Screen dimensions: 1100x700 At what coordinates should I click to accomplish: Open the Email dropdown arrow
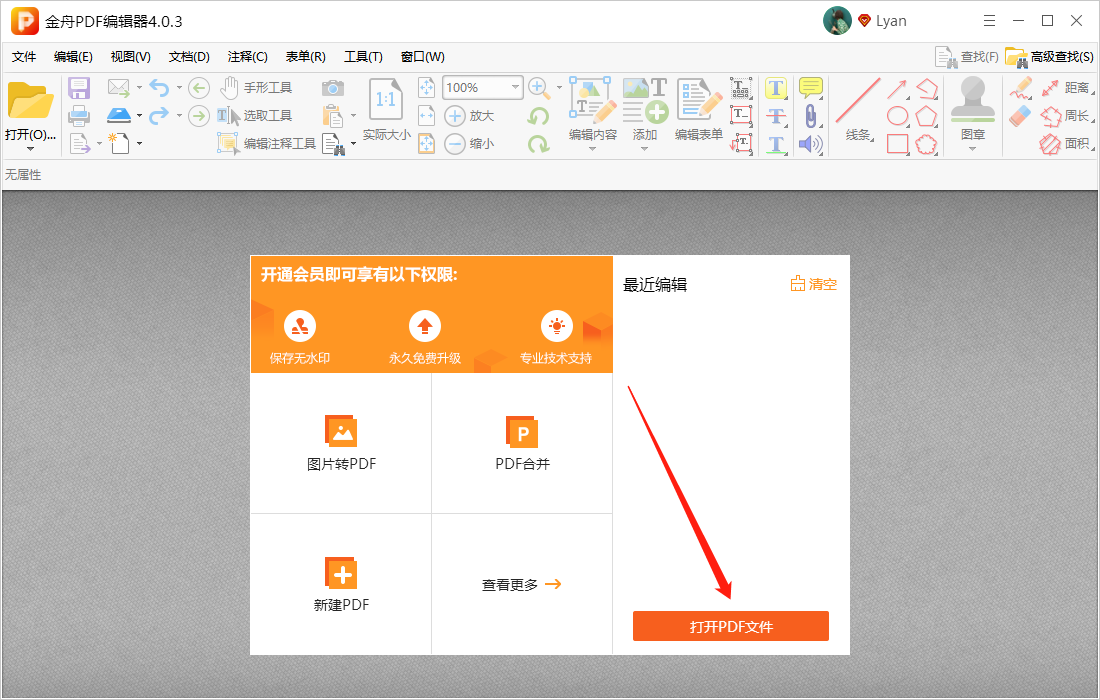tap(140, 88)
